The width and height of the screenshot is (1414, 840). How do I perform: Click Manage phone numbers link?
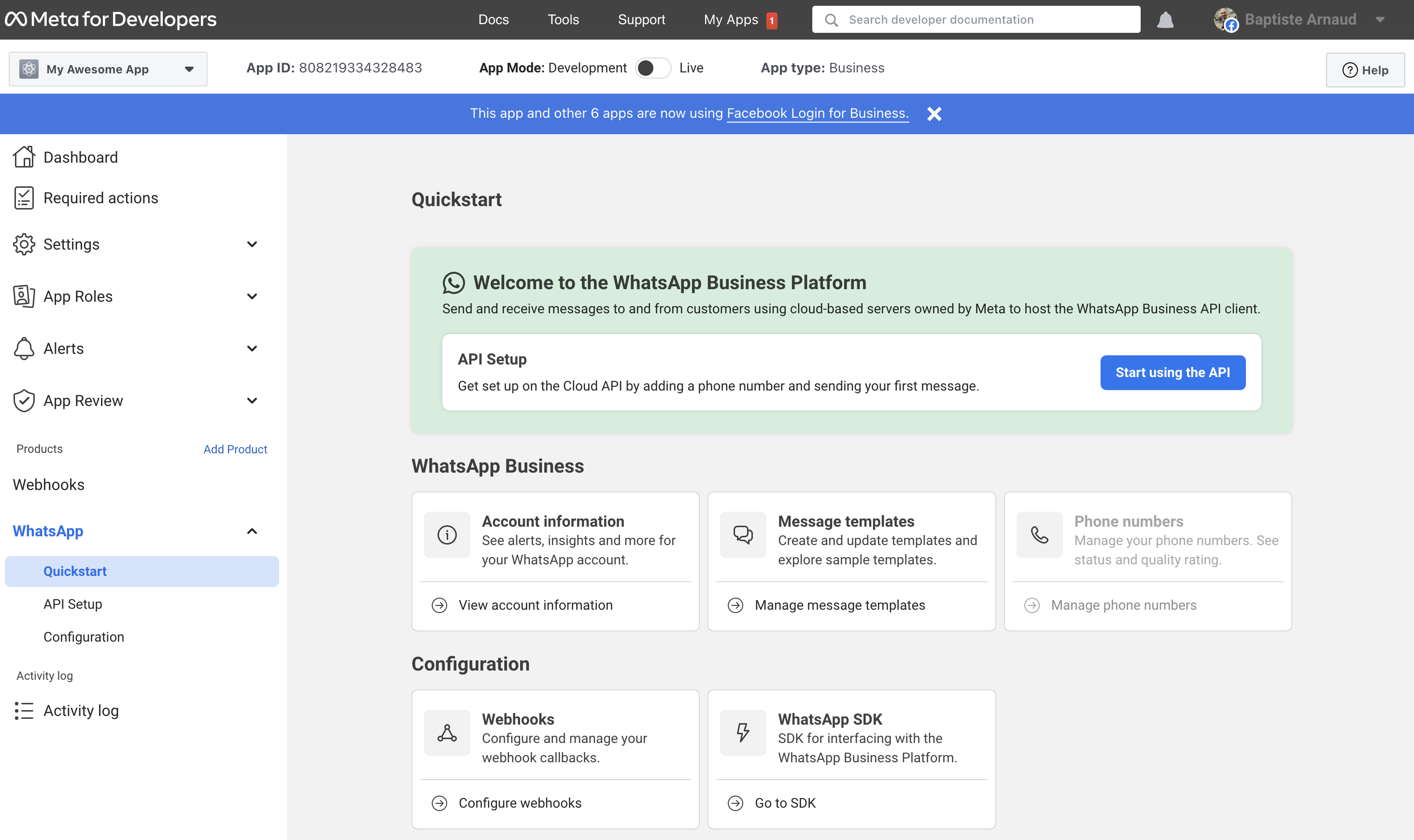coord(1124,605)
